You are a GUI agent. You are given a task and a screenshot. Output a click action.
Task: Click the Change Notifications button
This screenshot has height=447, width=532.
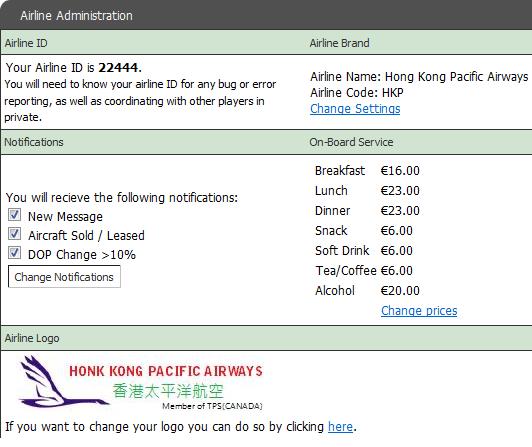tap(64, 277)
